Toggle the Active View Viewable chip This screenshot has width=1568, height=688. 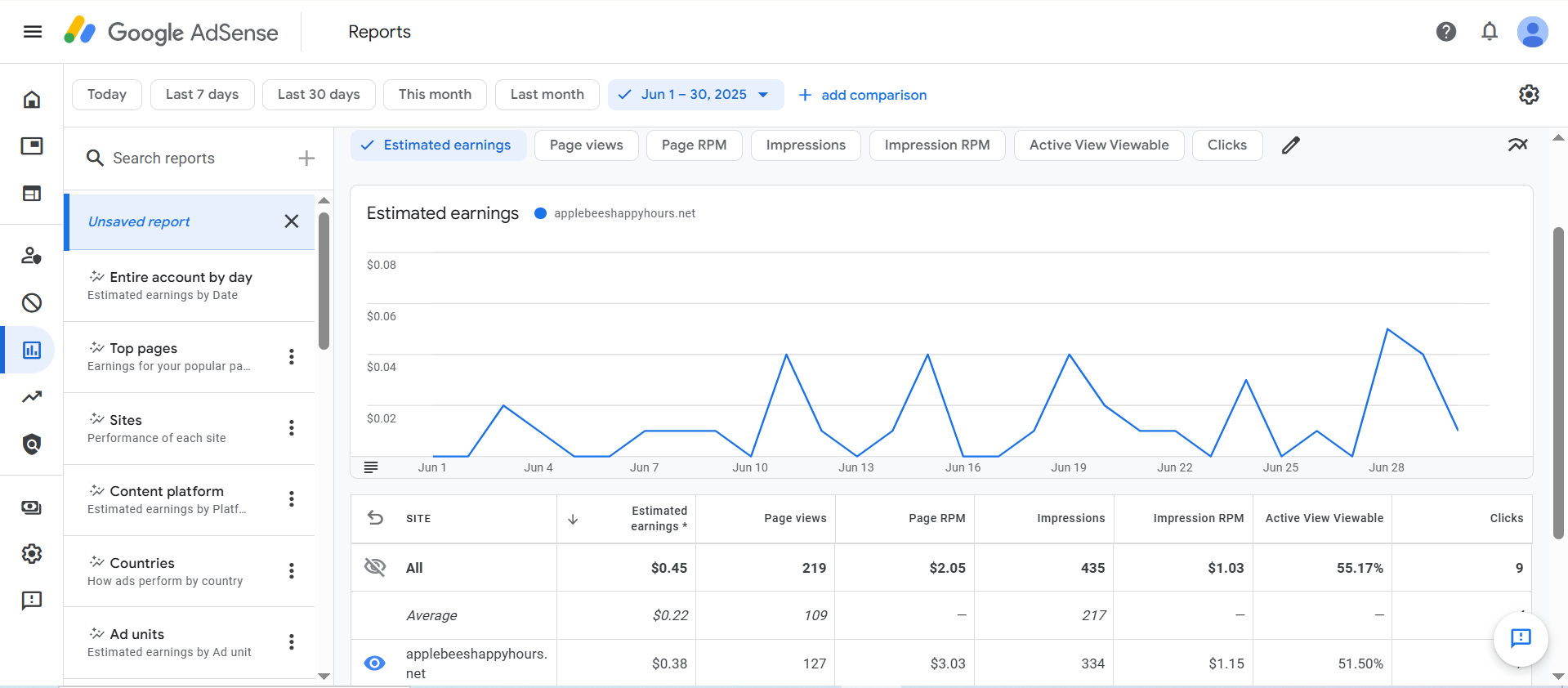(1099, 145)
